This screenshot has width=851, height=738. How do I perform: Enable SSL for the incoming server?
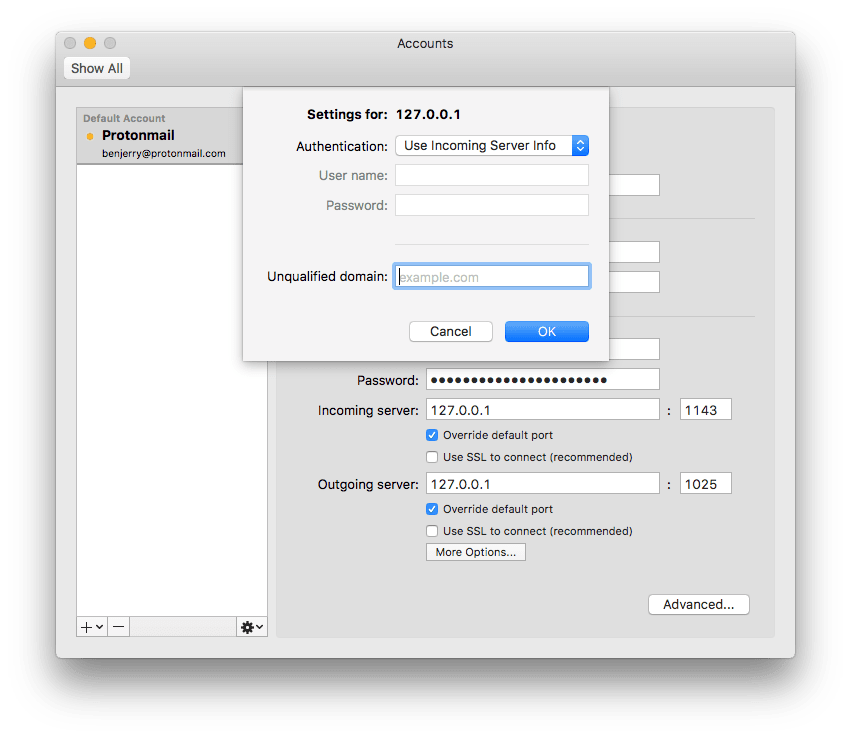pyautogui.click(x=432, y=458)
